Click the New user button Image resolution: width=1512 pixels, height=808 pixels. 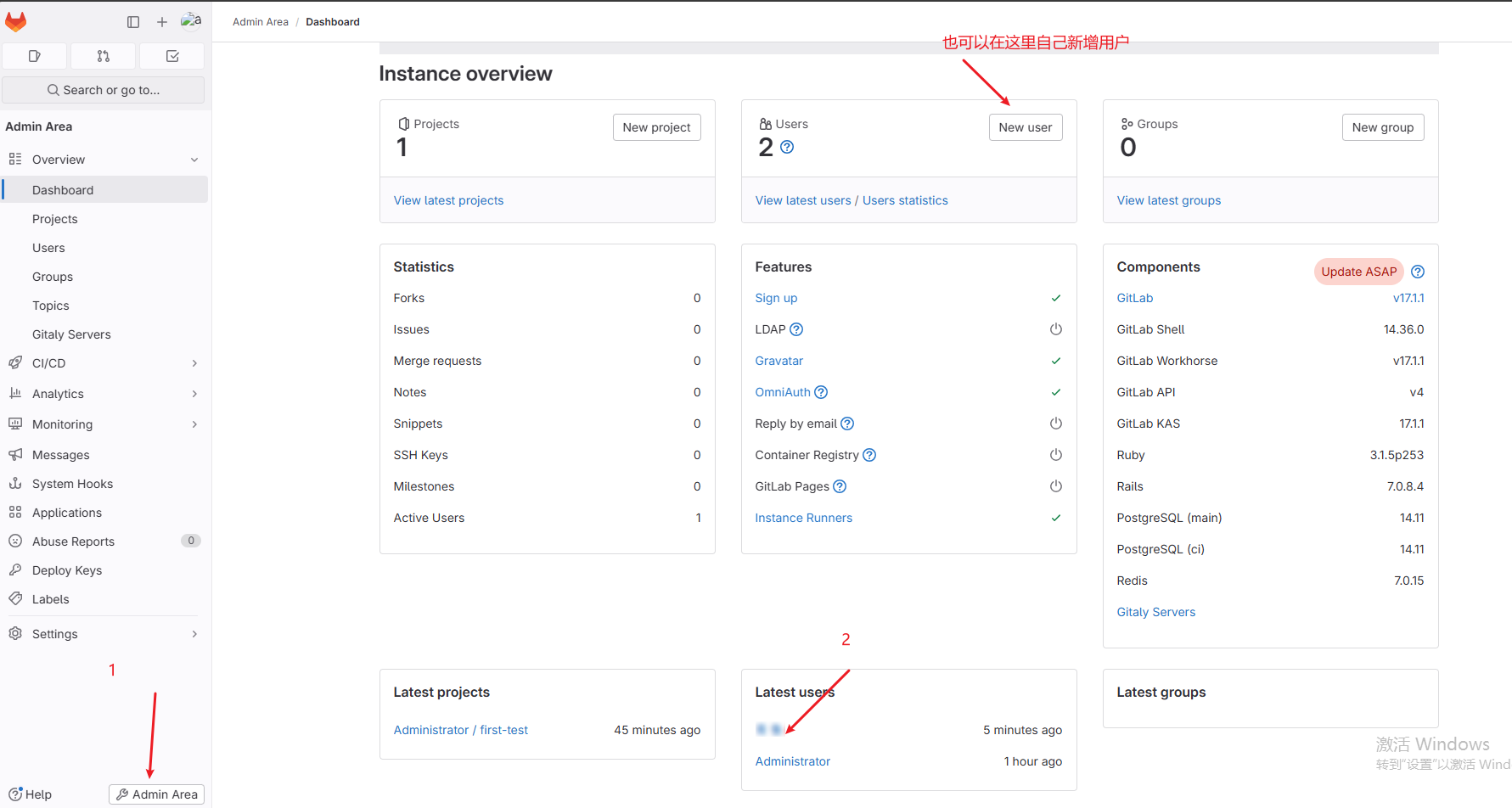click(1025, 126)
